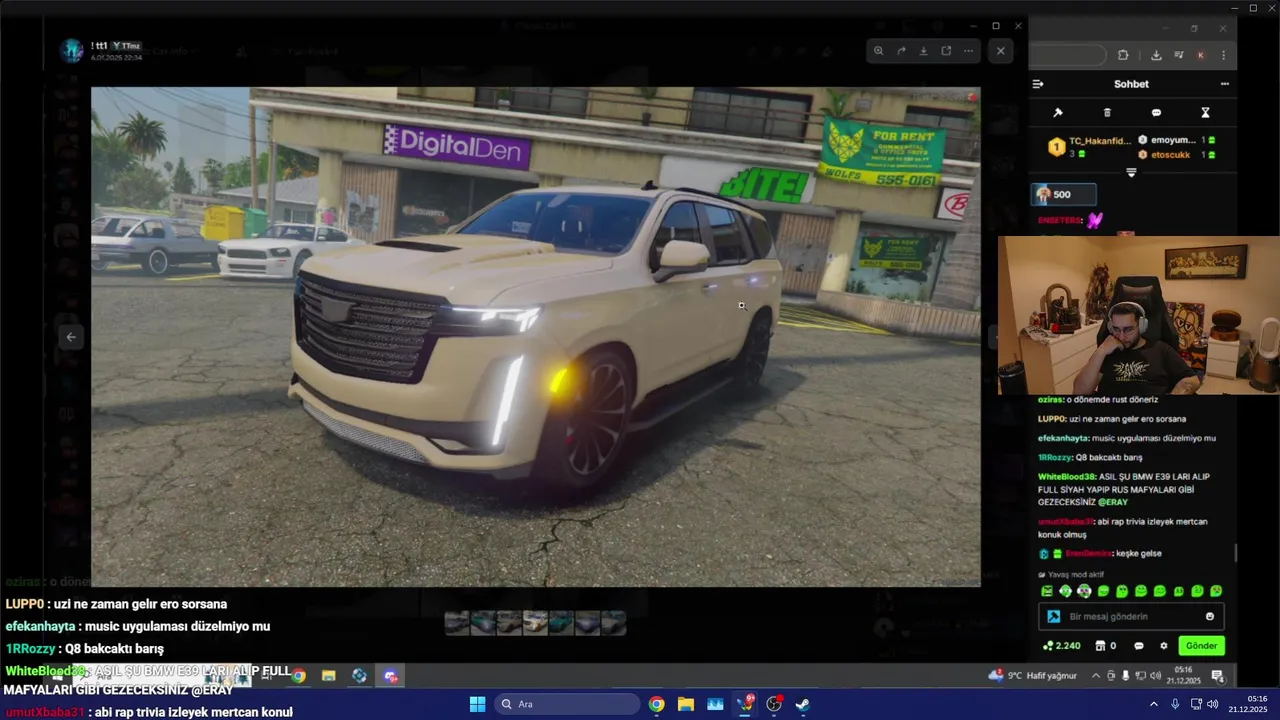Open Chrome from the bottom taskbar
This screenshot has height=720, width=1280.
coord(656,704)
